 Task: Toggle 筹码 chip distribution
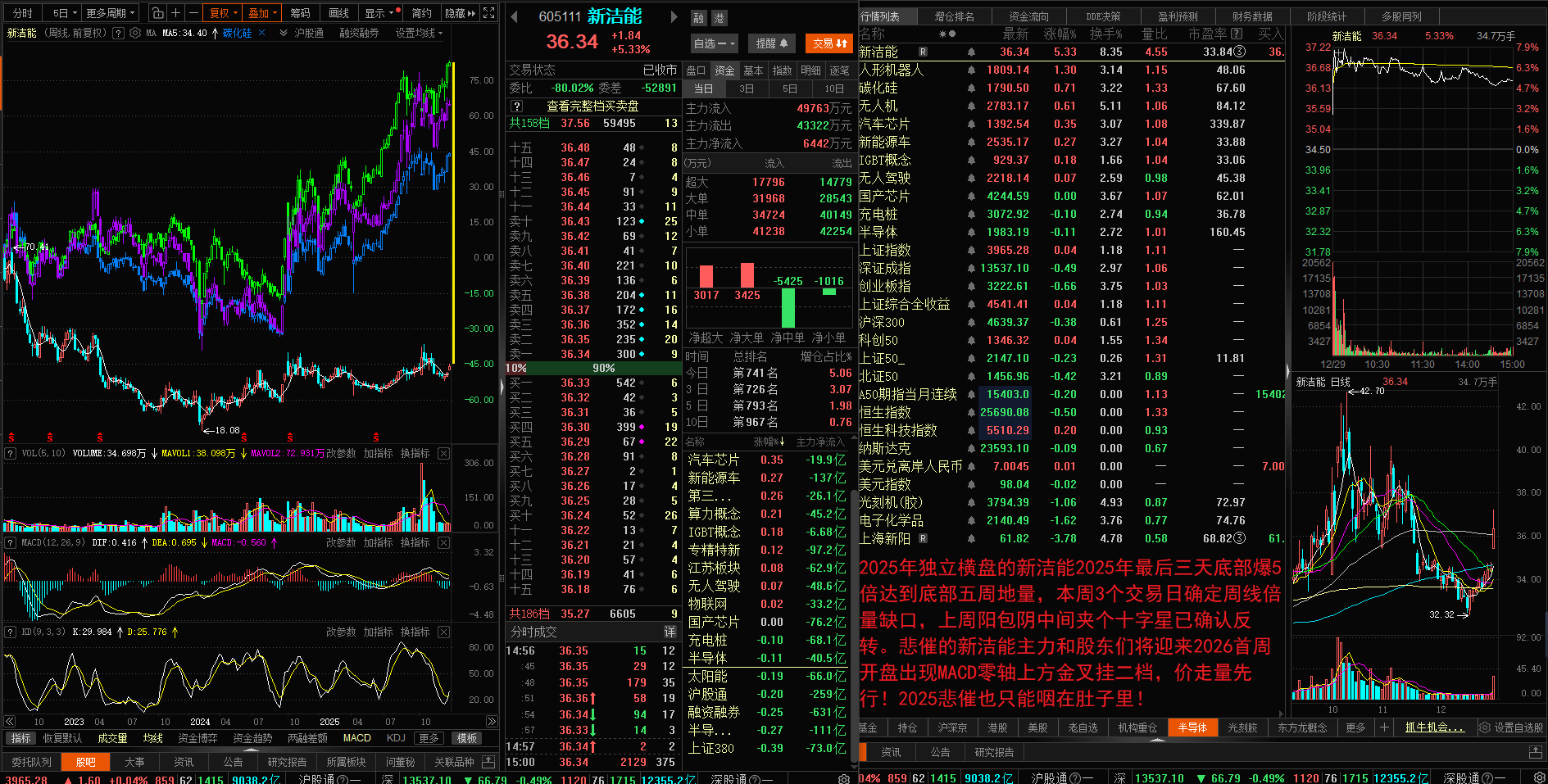300,13
